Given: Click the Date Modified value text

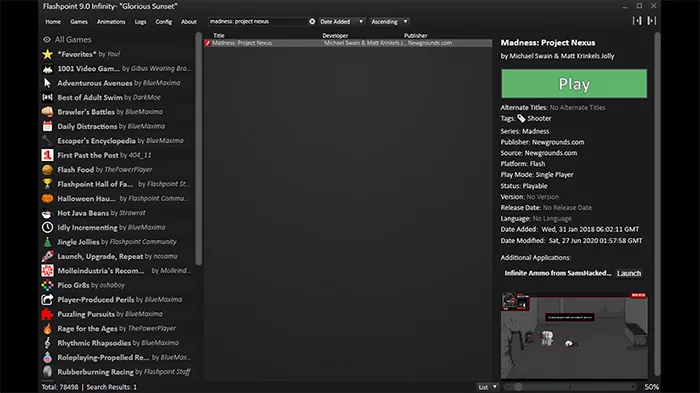Looking at the screenshot, I should pyautogui.click(x=596, y=241).
